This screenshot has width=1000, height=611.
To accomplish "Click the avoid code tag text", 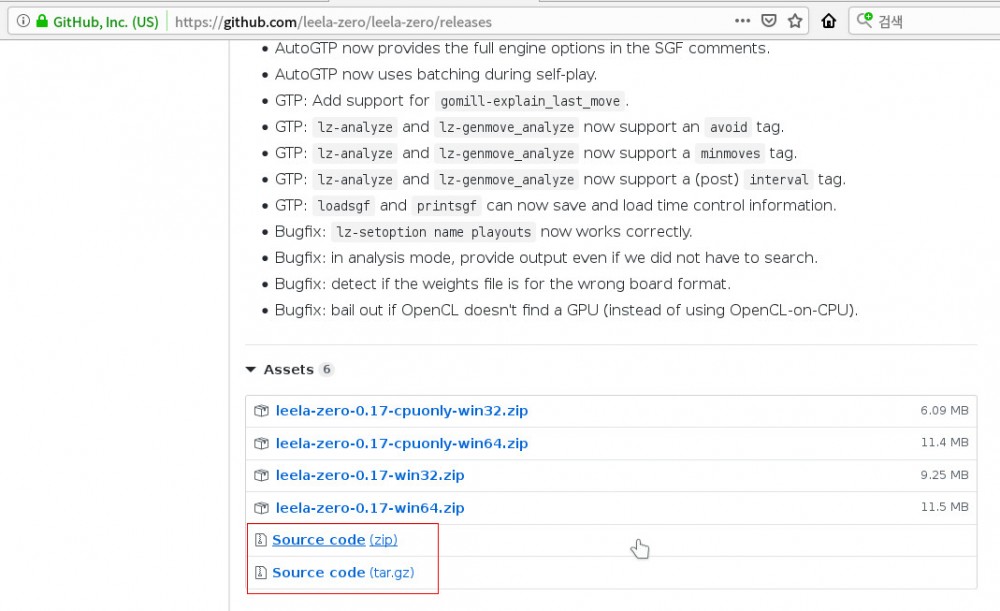I will pos(728,127).
